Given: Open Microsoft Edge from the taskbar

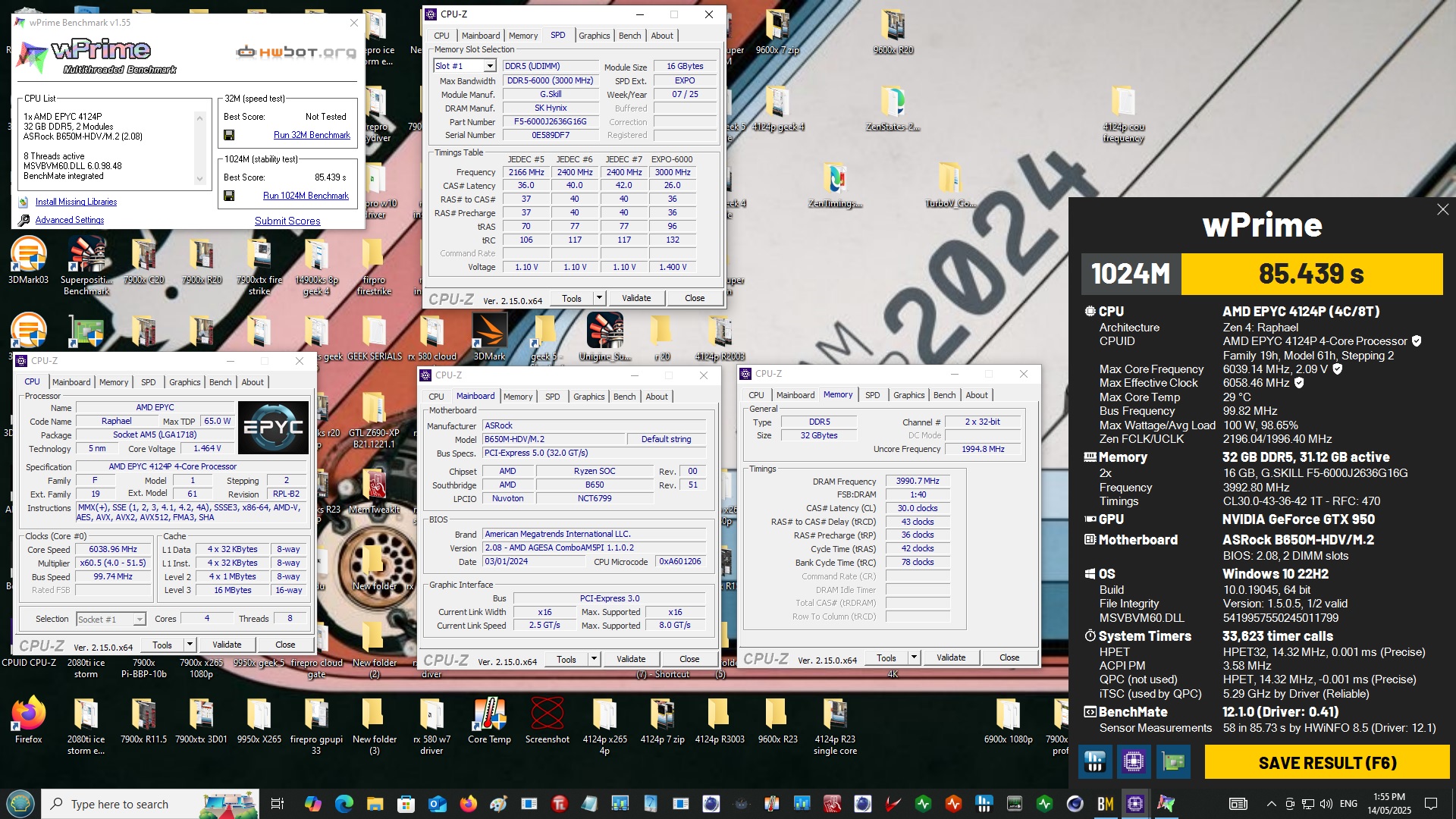Looking at the screenshot, I should 344,804.
